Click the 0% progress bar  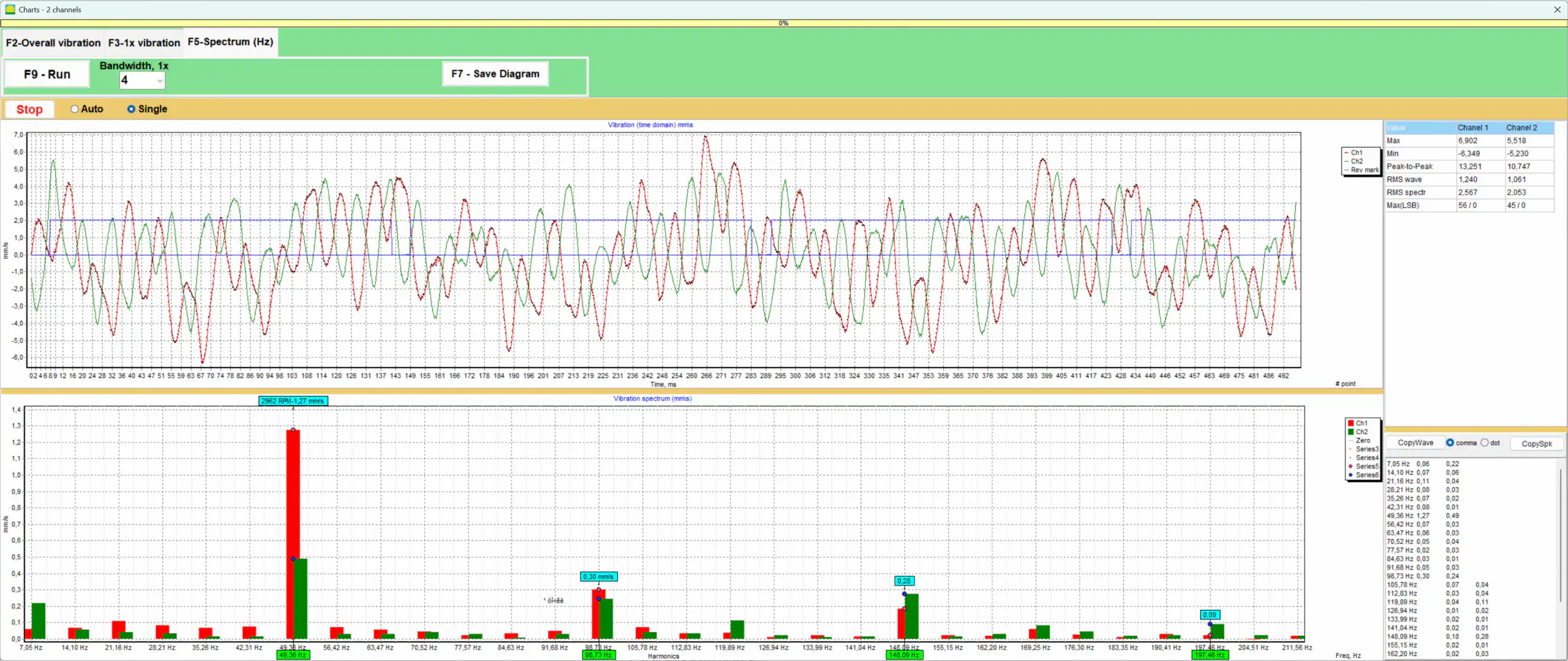pos(783,23)
